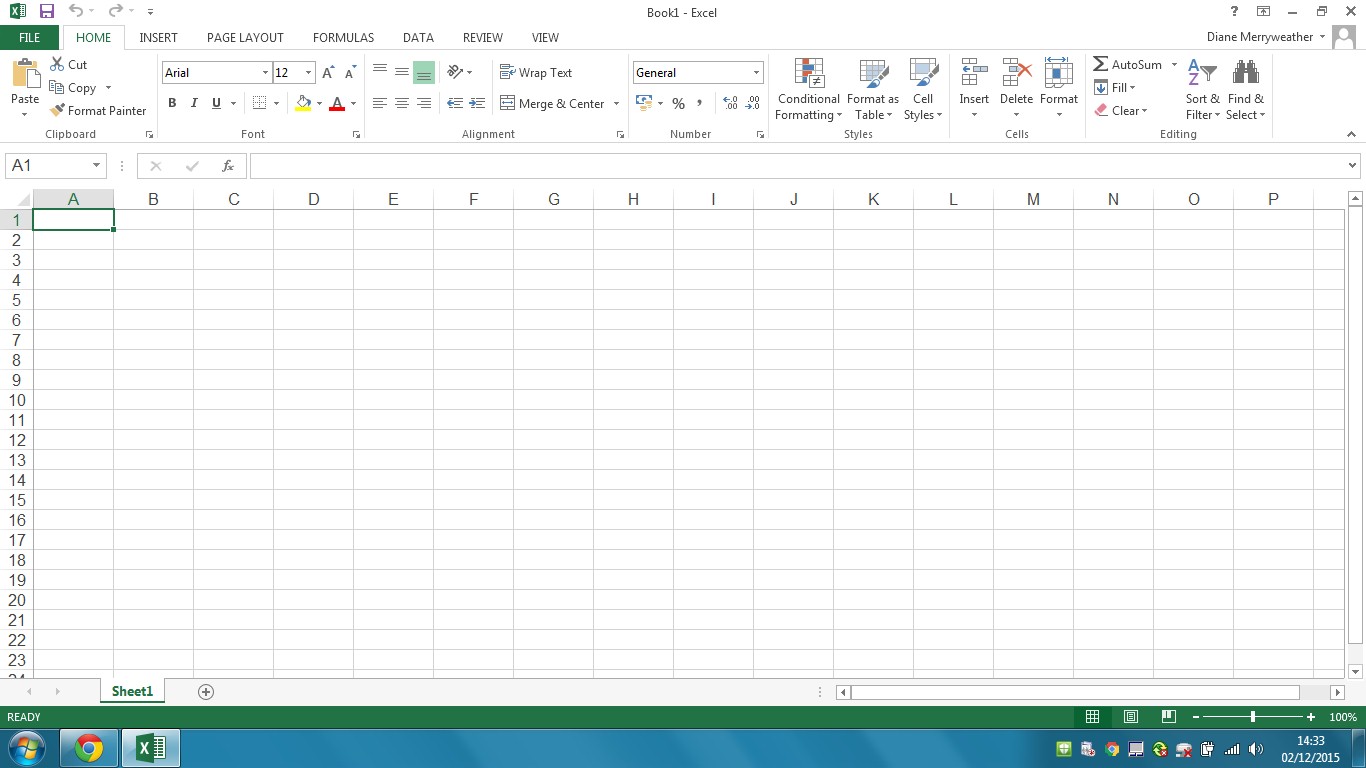Apply Accounting Number Format icon
Image resolution: width=1366 pixels, height=768 pixels.
coord(644,103)
